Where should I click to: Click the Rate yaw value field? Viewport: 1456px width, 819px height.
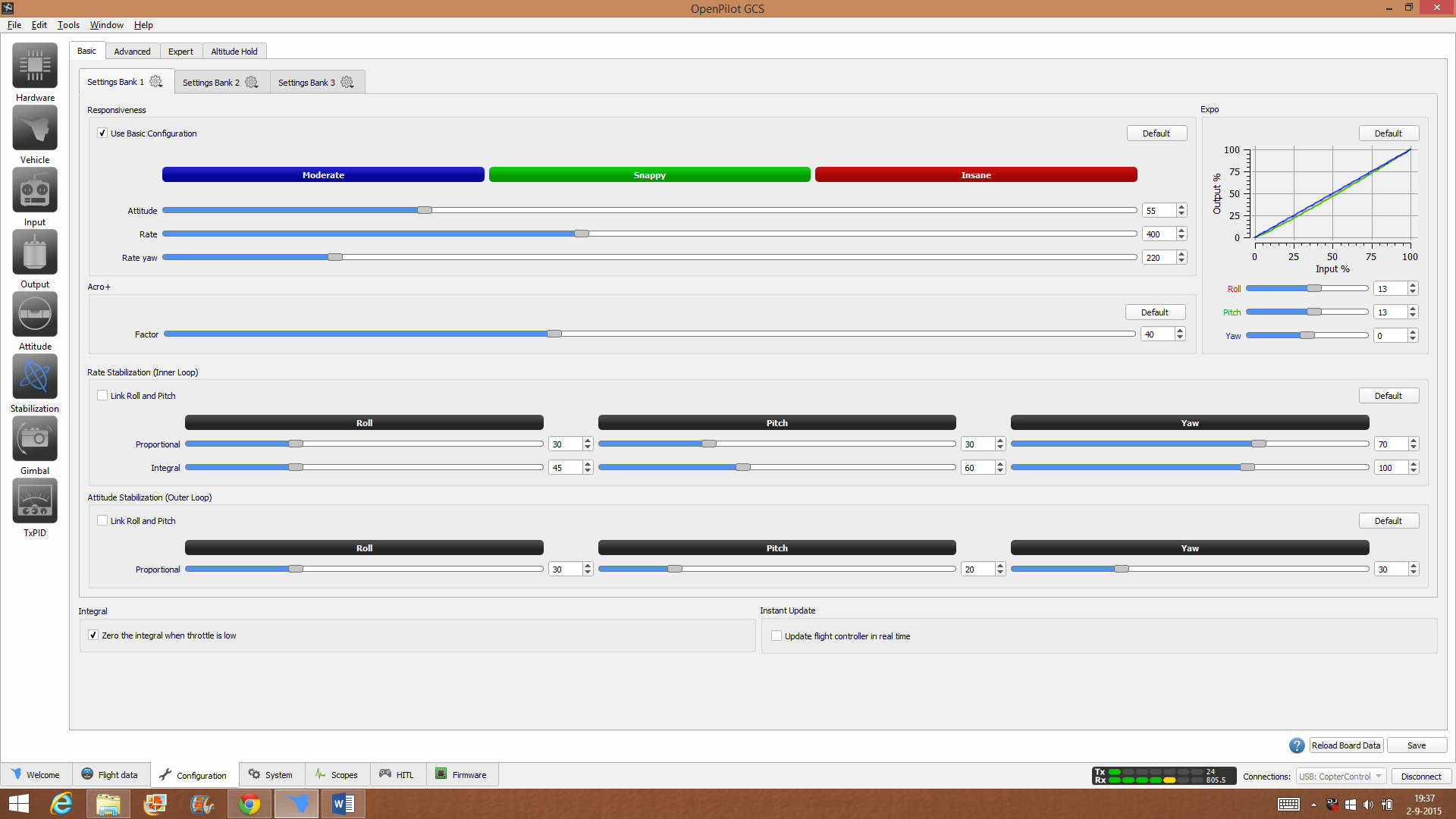pos(1159,258)
